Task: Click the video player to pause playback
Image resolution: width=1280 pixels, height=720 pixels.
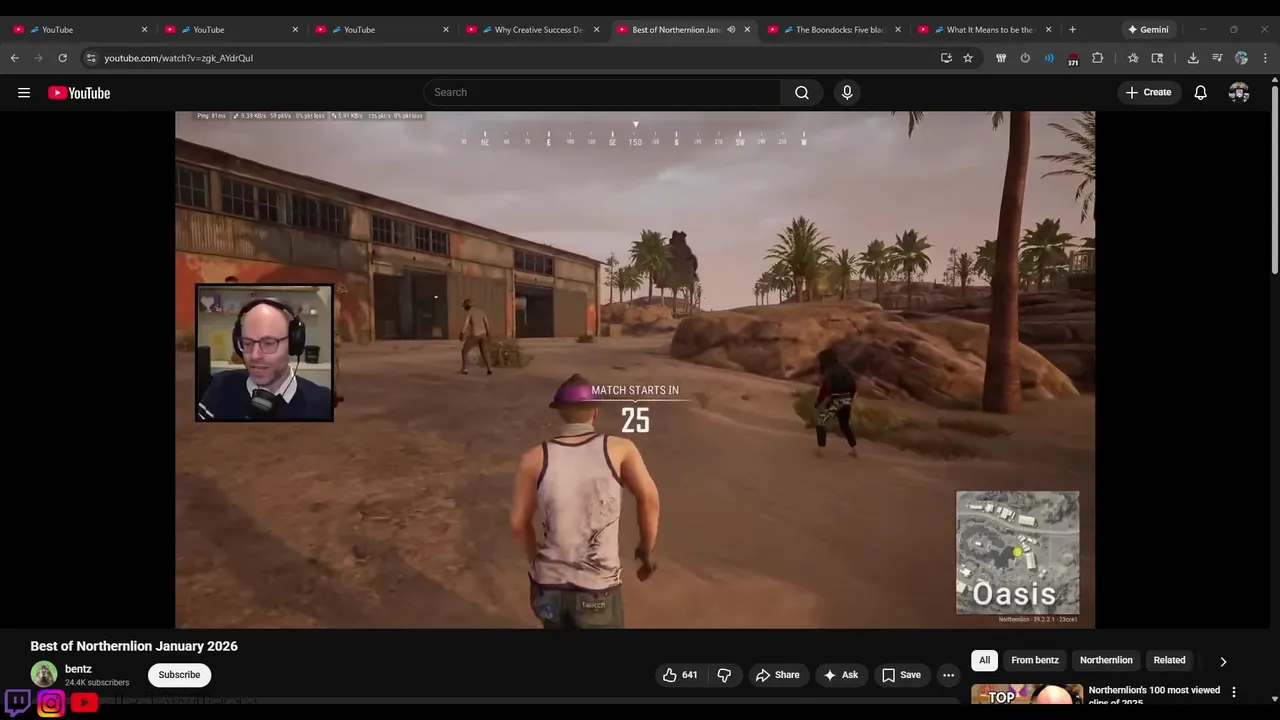Action: pos(635,369)
